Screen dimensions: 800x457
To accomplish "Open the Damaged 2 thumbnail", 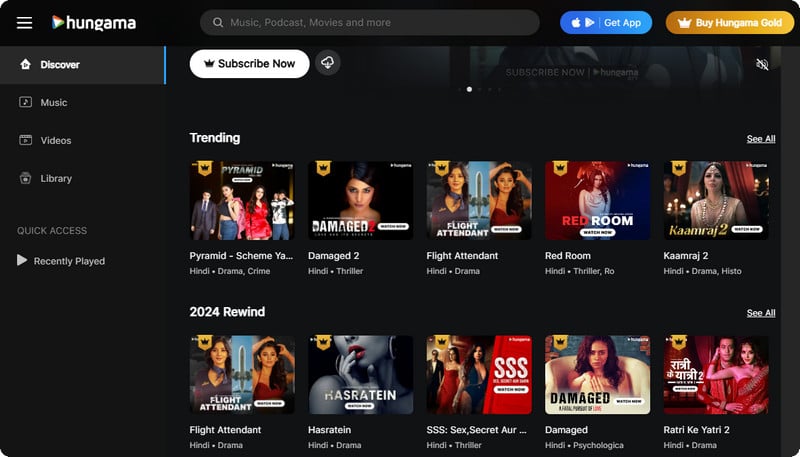I will pyautogui.click(x=361, y=200).
